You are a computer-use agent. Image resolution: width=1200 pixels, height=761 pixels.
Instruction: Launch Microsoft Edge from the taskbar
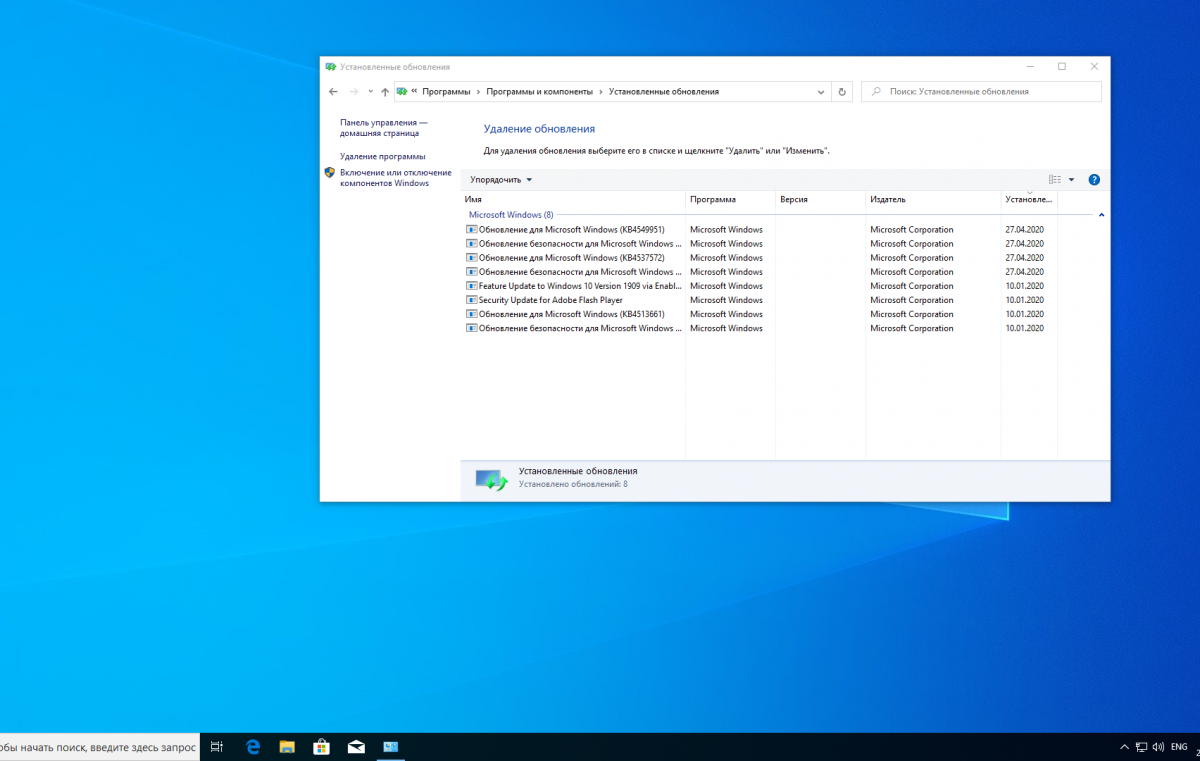point(253,747)
